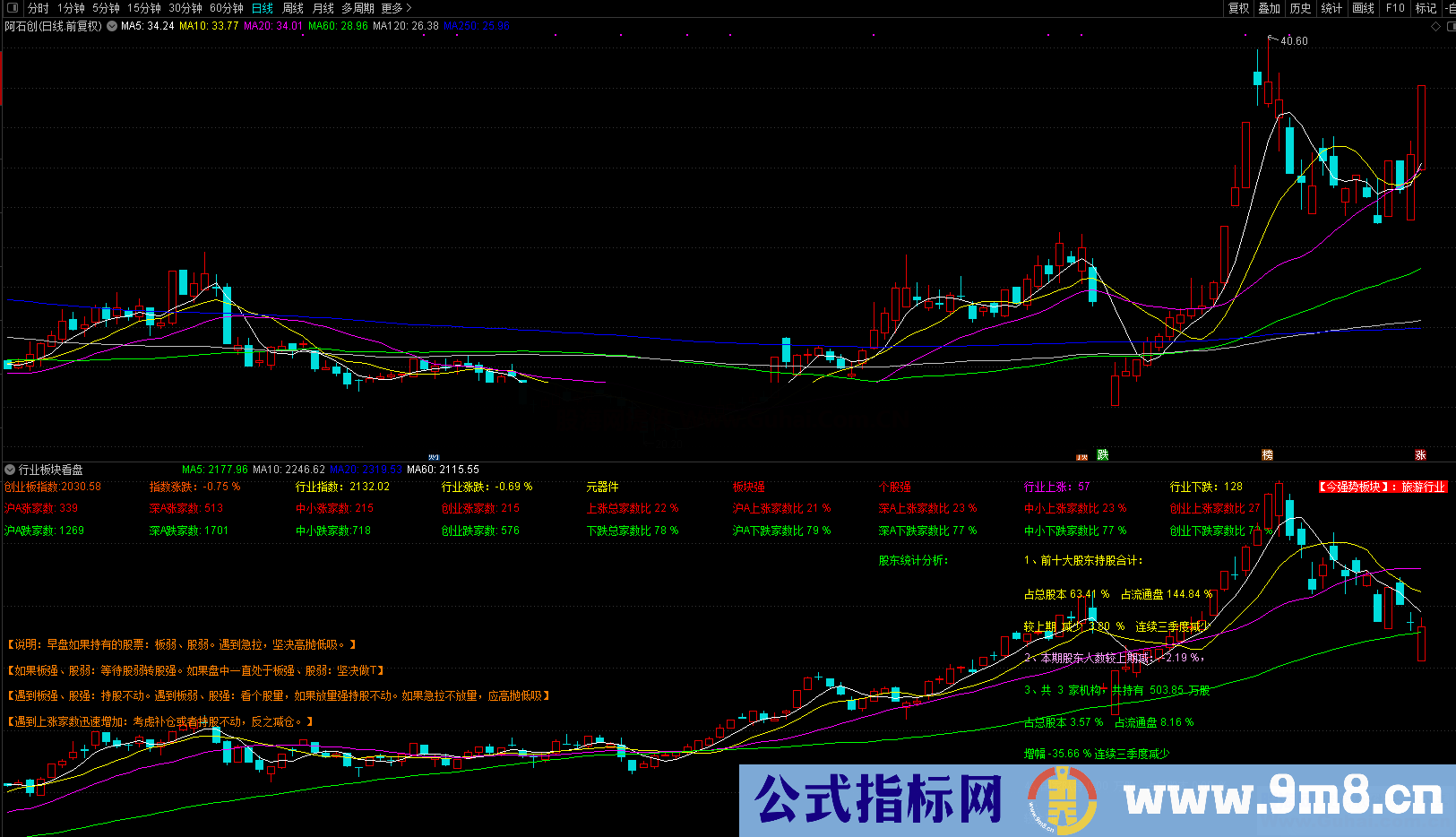Click 占总股本 3.57 % text
The height and width of the screenshot is (837, 1456).
[x=1064, y=722]
